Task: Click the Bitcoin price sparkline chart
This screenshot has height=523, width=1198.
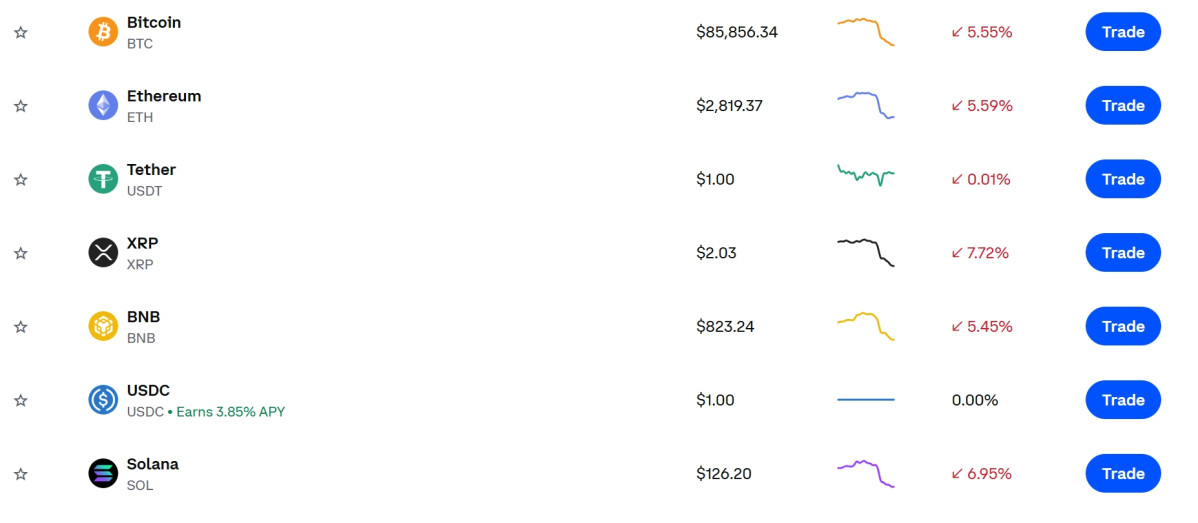Action: (x=865, y=31)
